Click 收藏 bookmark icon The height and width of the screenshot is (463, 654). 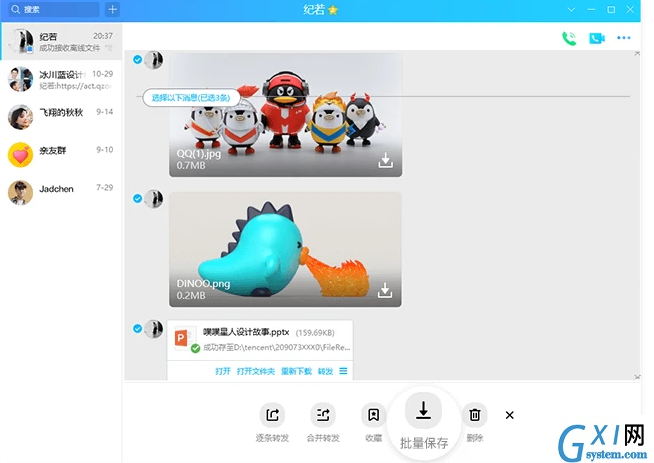[x=373, y=415]
